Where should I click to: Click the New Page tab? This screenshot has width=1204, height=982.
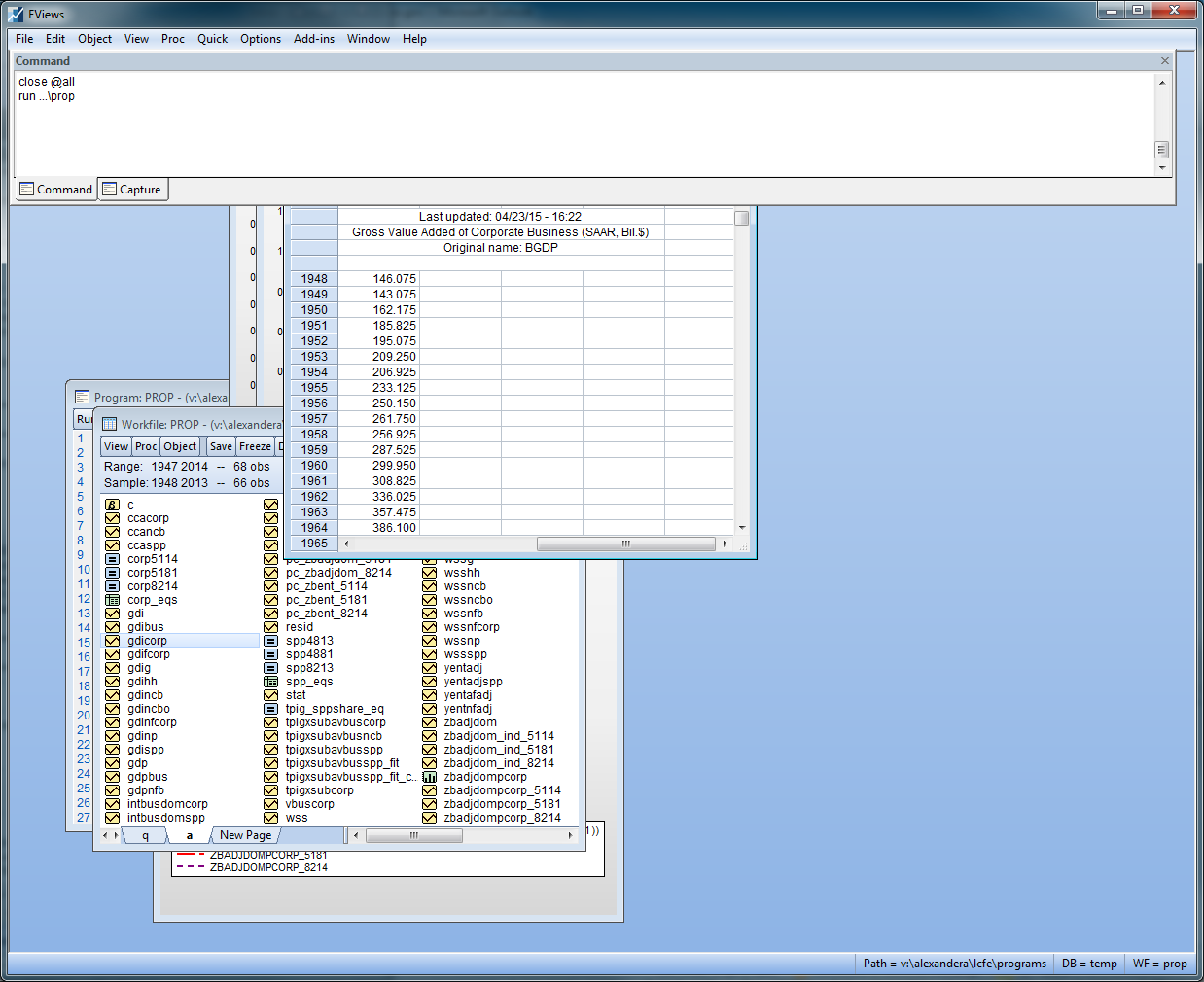[x=245, y=835]
